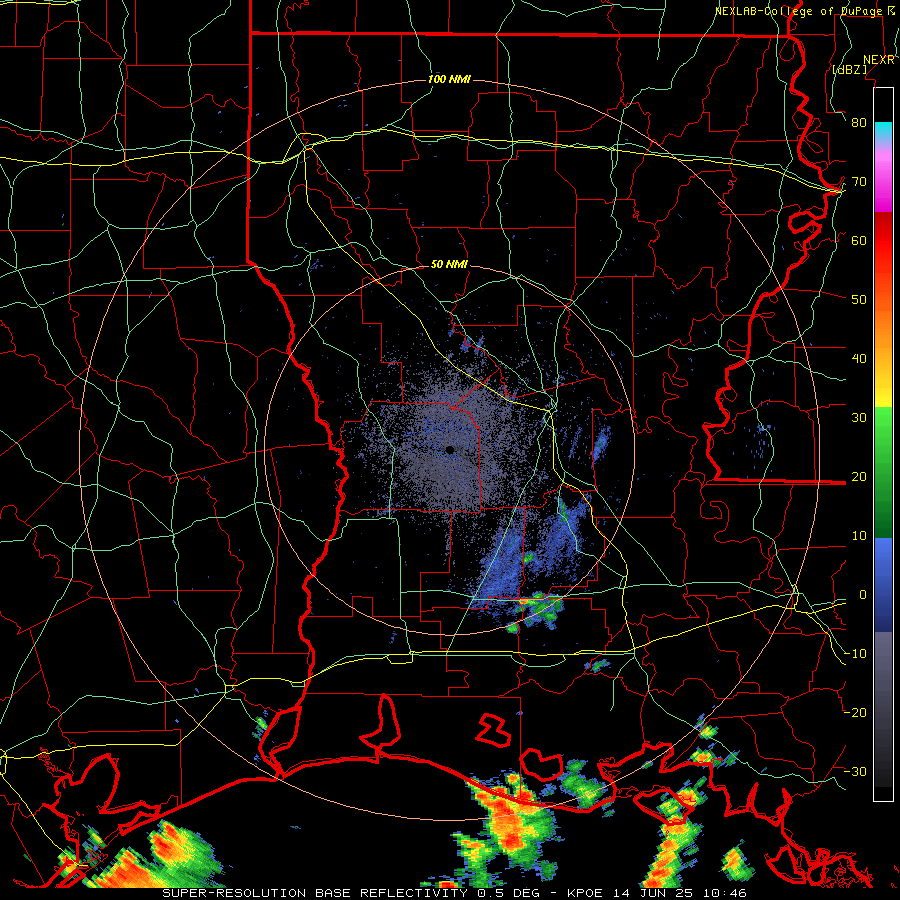The width and height of the screenshot is (900, 900).
Task: Click the black radar site dot at map center
Action: point(450,450)
